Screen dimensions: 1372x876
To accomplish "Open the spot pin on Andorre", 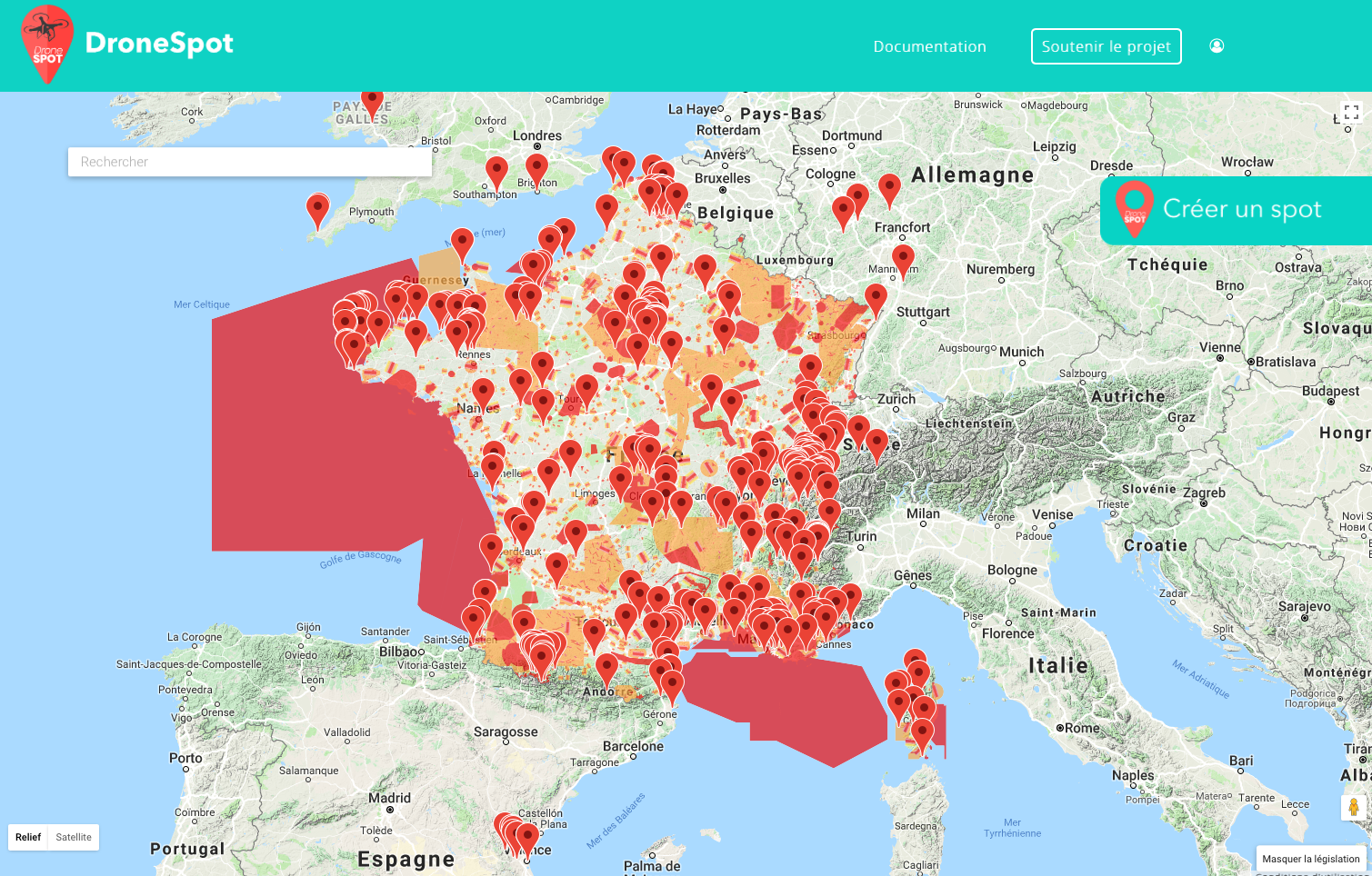I will coord(606,671).
